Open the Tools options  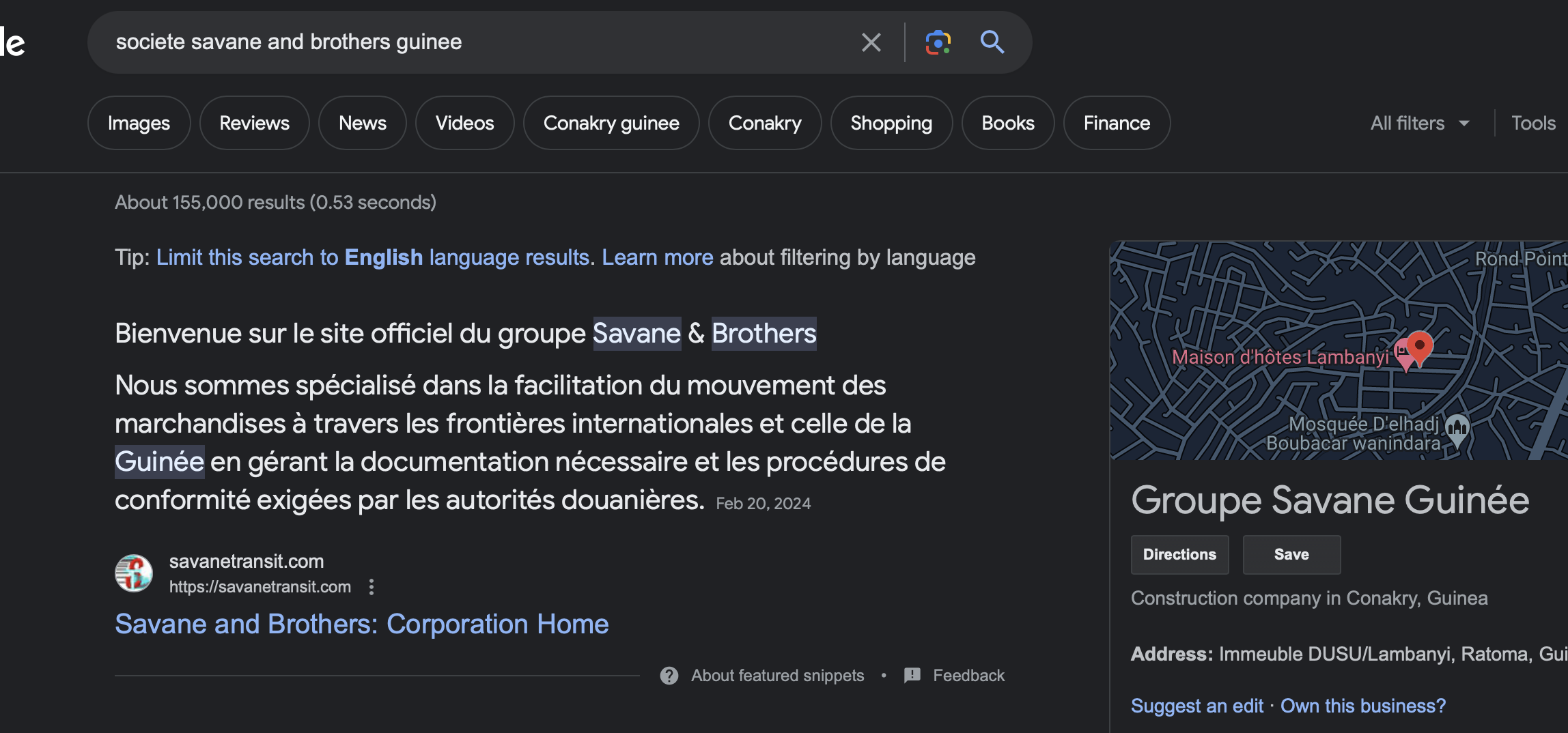tap(1533, 124)
